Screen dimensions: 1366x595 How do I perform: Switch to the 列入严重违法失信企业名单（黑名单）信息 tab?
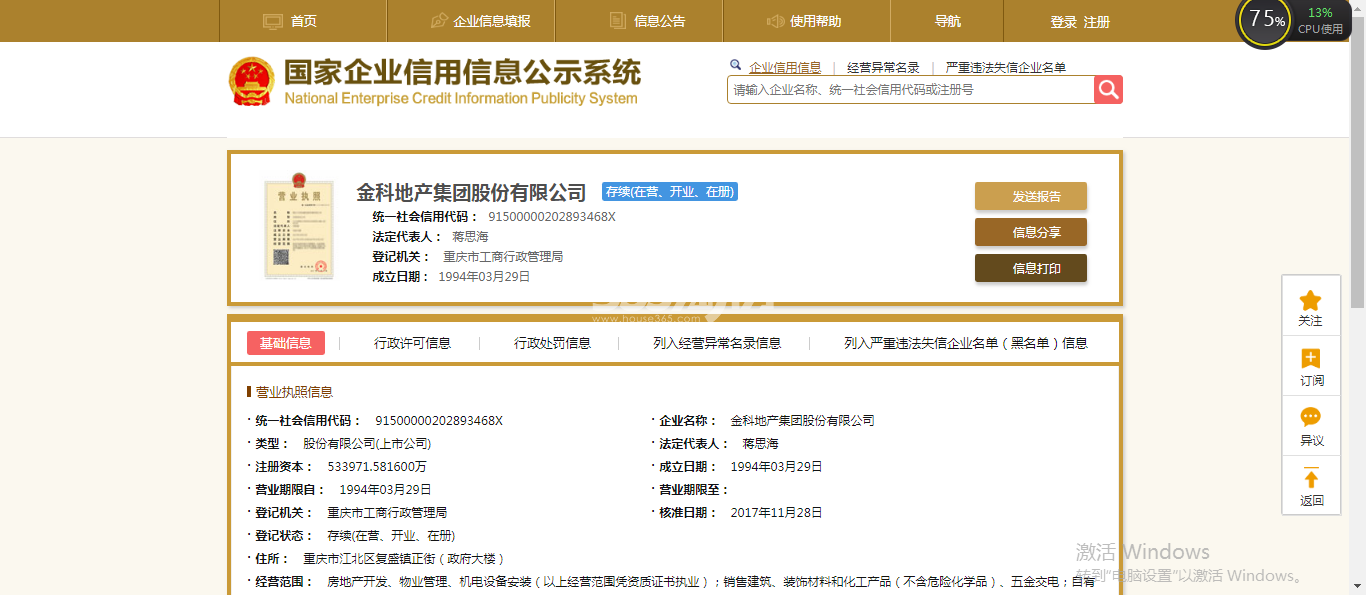click(966, 343)
